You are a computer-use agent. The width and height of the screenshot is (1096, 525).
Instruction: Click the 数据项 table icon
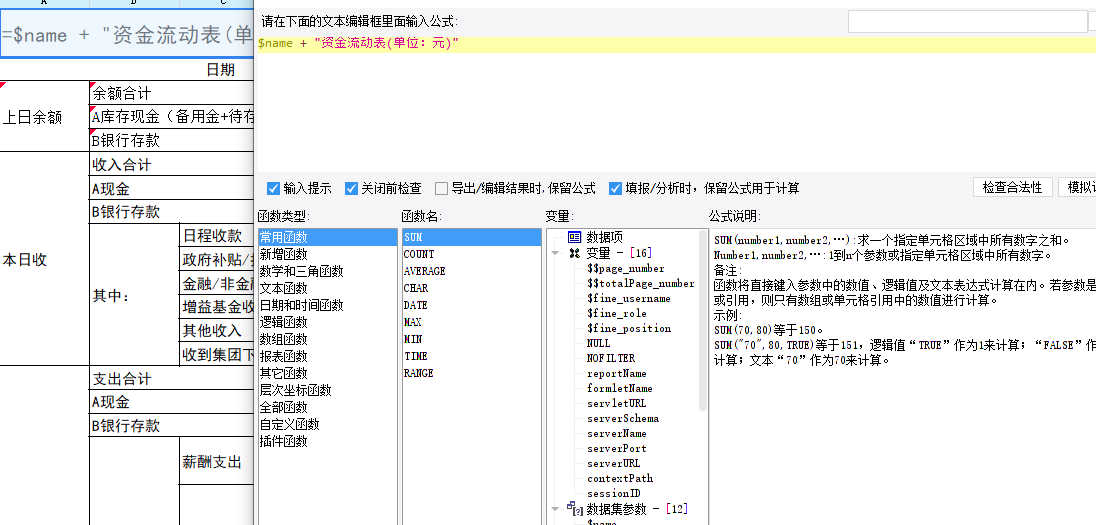(x=575, y=238)
